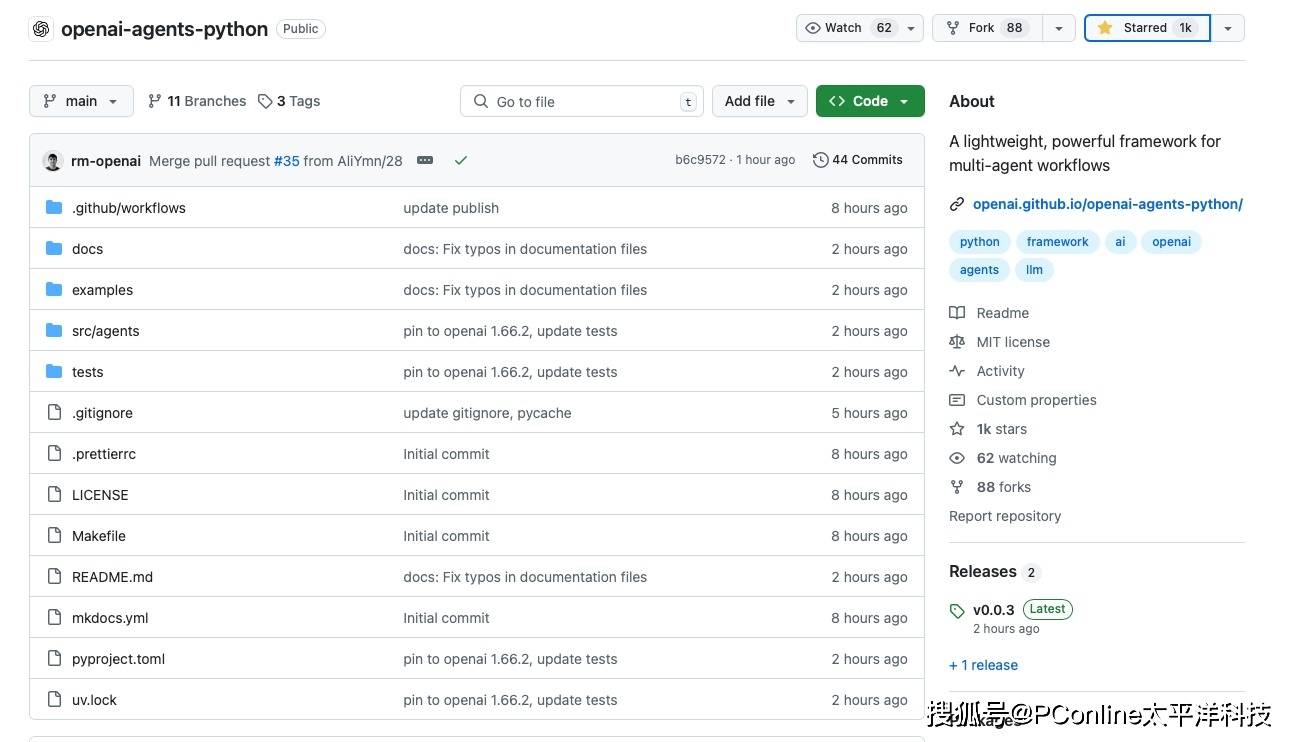
Task: Open the 11 Branches view
Action: click(x=197, y=101)
